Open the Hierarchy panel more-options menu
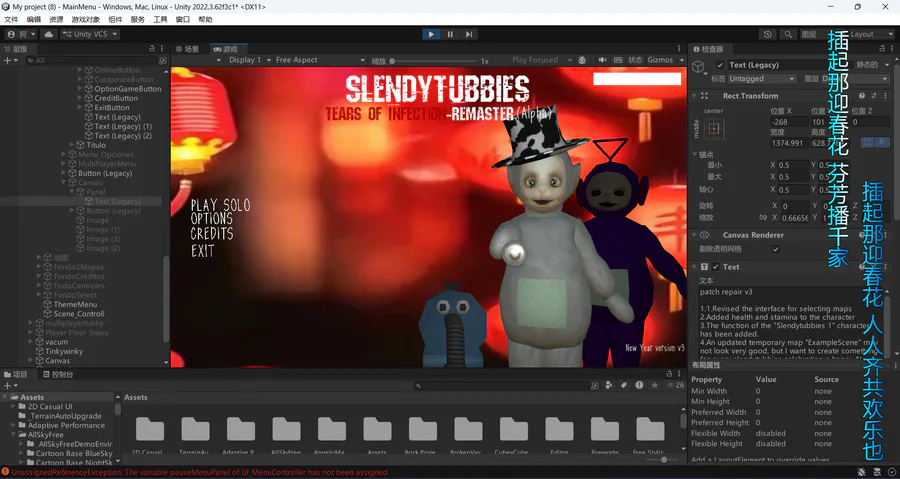The image size is (900, 479). 162,49
